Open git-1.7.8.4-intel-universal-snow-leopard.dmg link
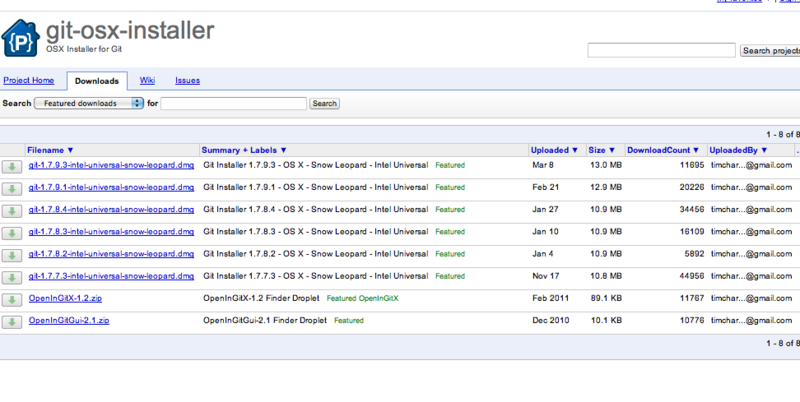Screen dimensions: 800x402 coord(111,209)
